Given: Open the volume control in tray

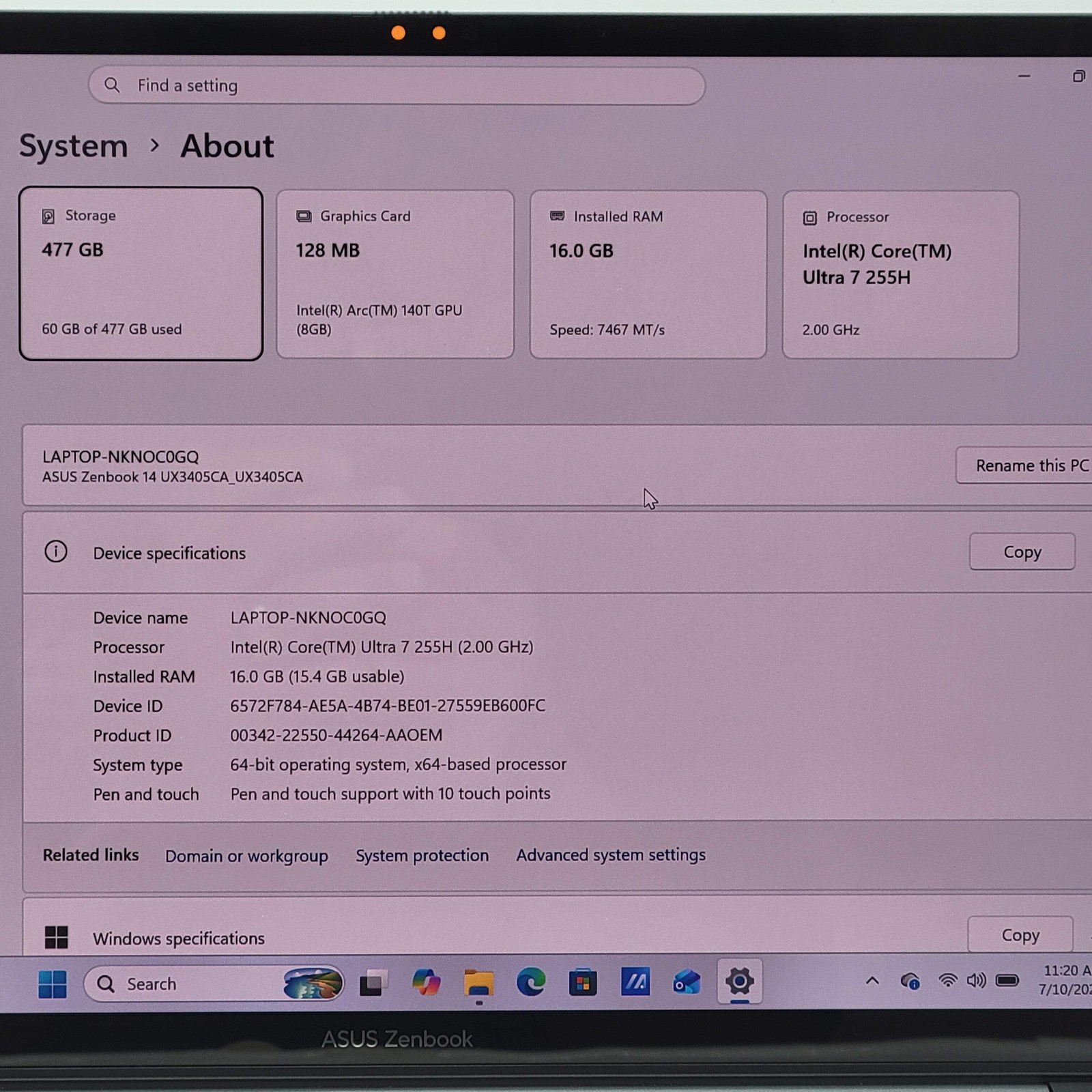Looking at the screenshot, I should coord(977,981).
